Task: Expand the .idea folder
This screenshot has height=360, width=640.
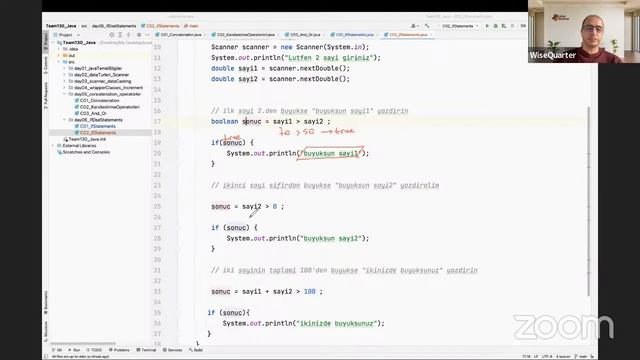Action: pyautogui.click(x=59, y=49)
